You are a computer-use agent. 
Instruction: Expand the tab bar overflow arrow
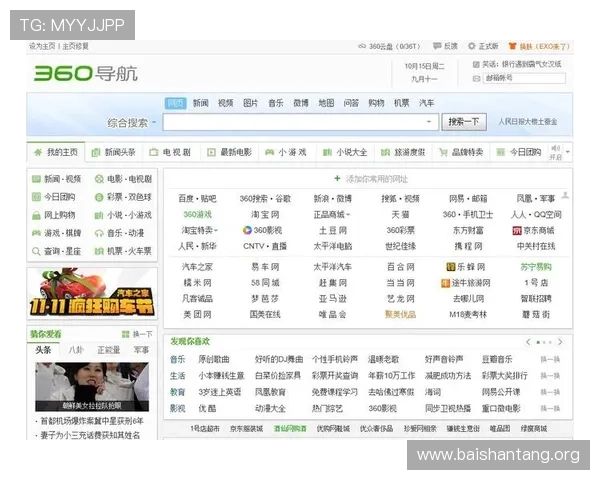[567, 152]
